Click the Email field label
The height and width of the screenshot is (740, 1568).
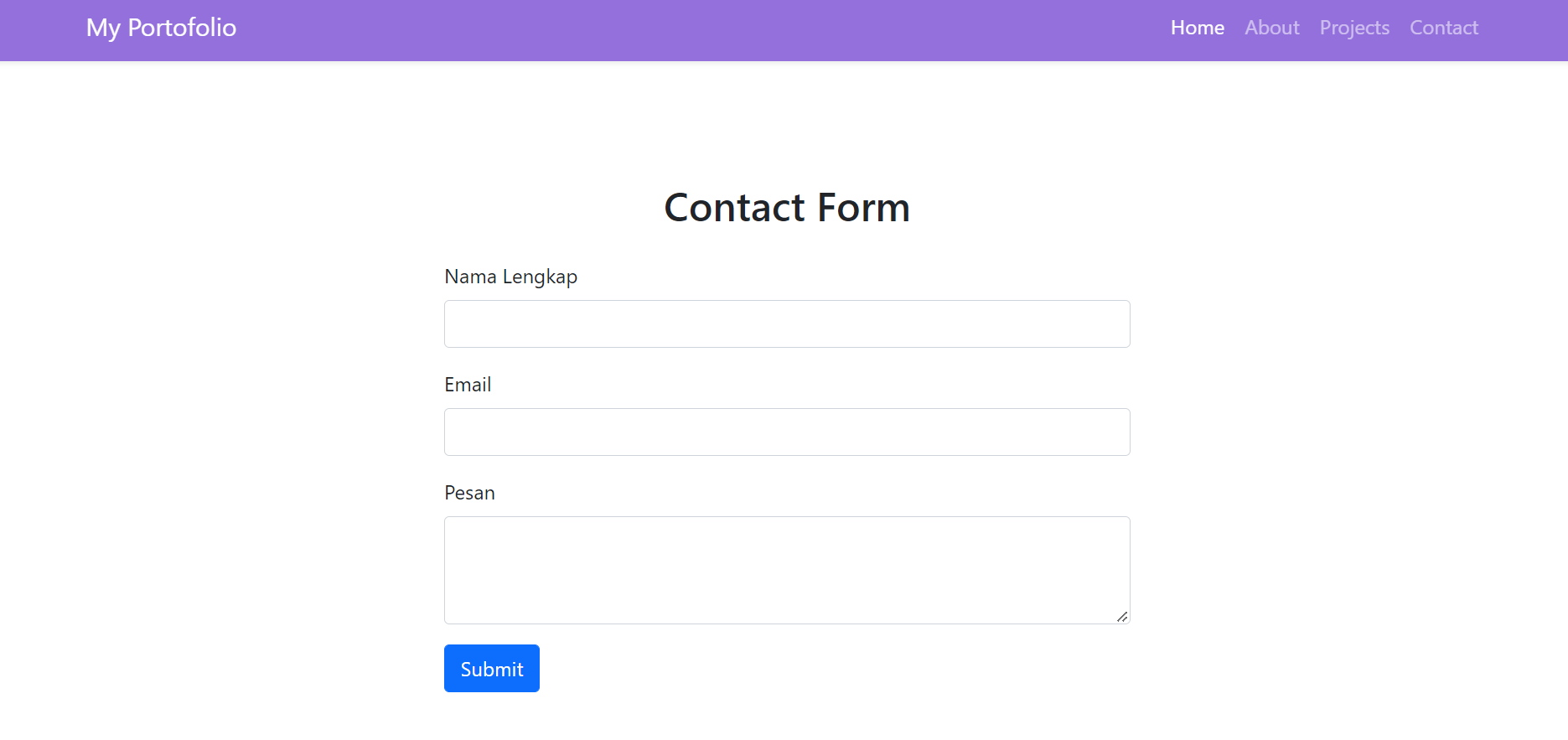point(468,384)
